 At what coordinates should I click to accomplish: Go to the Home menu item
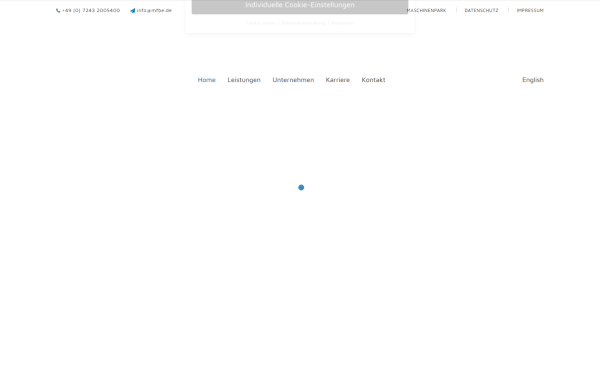pos(207,80)
